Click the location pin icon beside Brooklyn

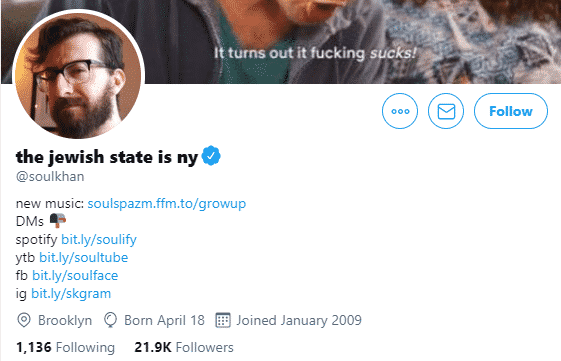tap(24, 320)
